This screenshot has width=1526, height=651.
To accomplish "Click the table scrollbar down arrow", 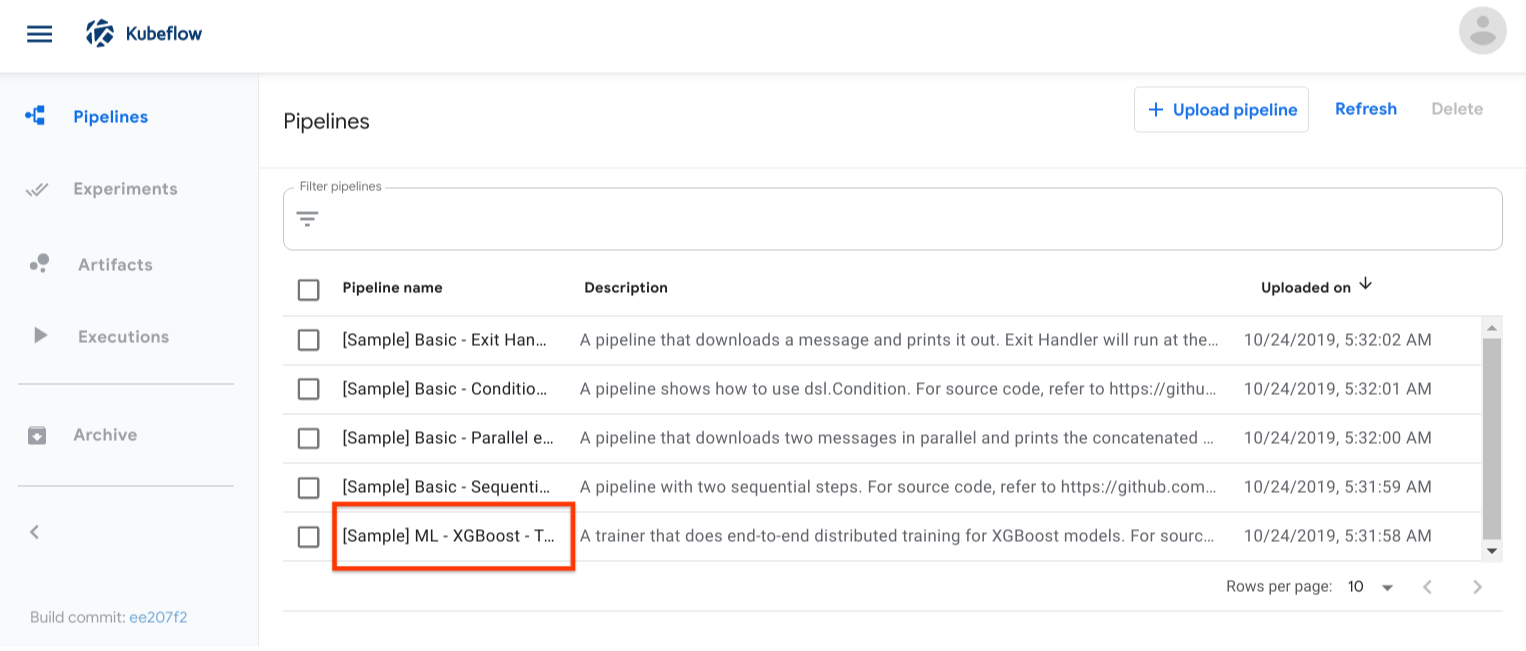I will pos(1491,551).
